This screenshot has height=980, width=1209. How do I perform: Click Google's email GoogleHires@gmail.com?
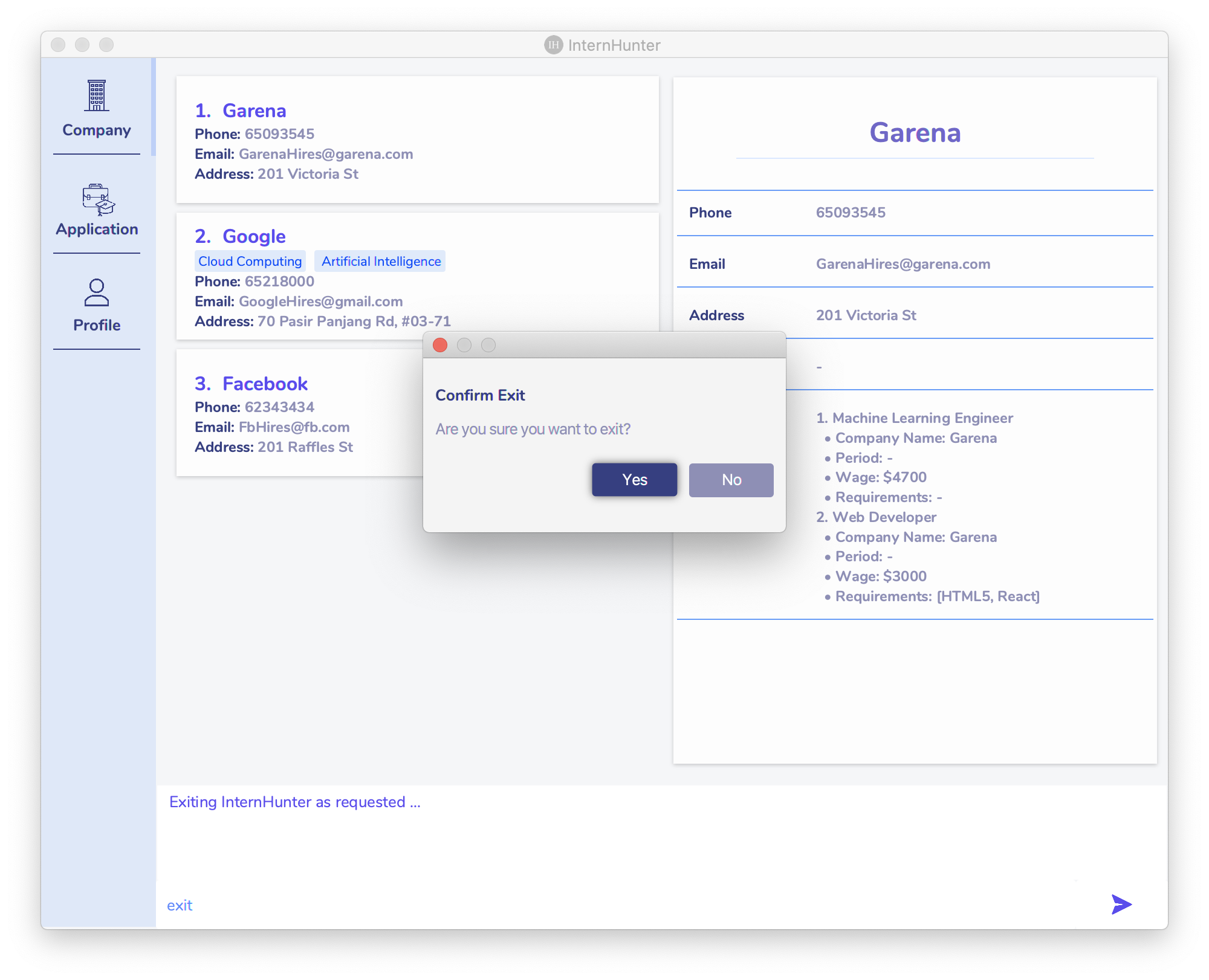(x=320, y=301)
